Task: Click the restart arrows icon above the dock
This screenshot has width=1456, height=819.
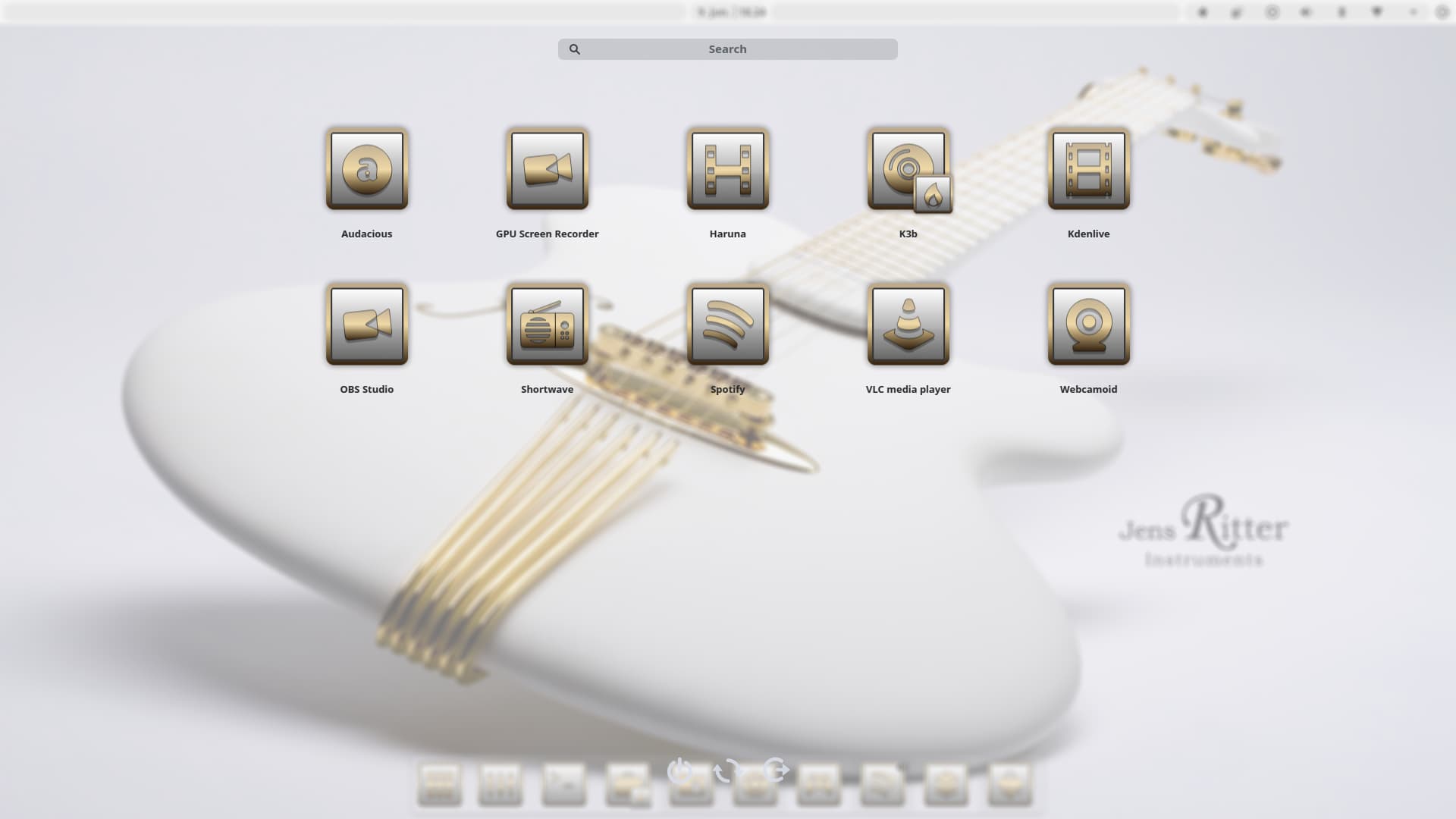Action: tap(727, 770)
